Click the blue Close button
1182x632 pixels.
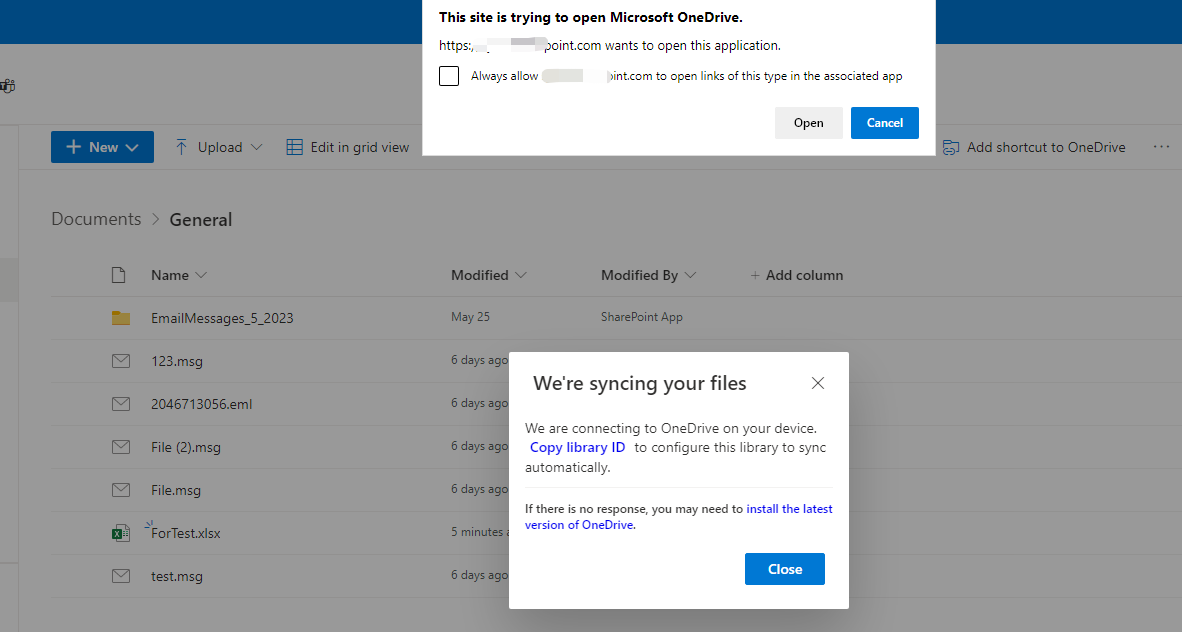click(x=785, y=569)
